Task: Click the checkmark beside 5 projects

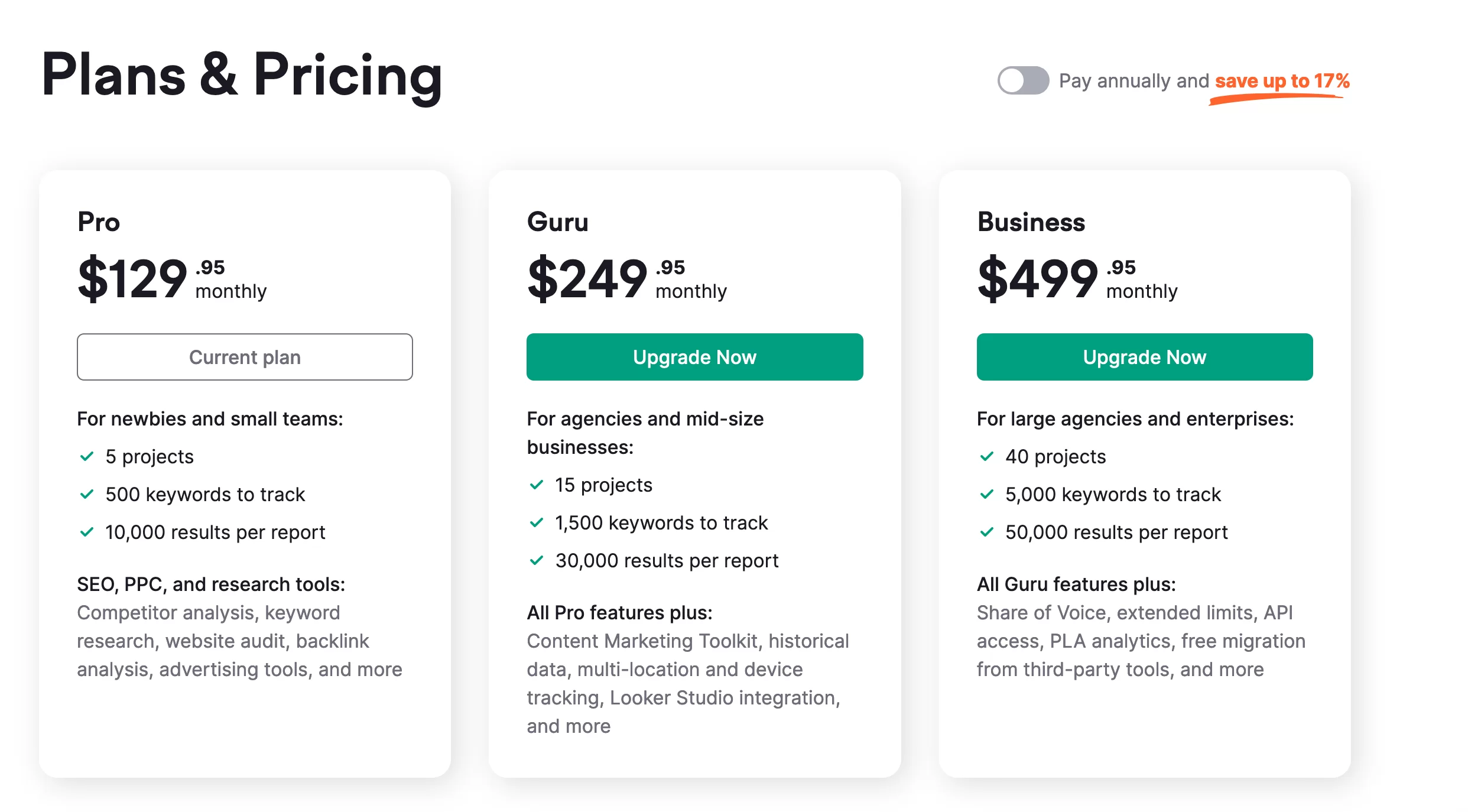Action: (87, 456)
